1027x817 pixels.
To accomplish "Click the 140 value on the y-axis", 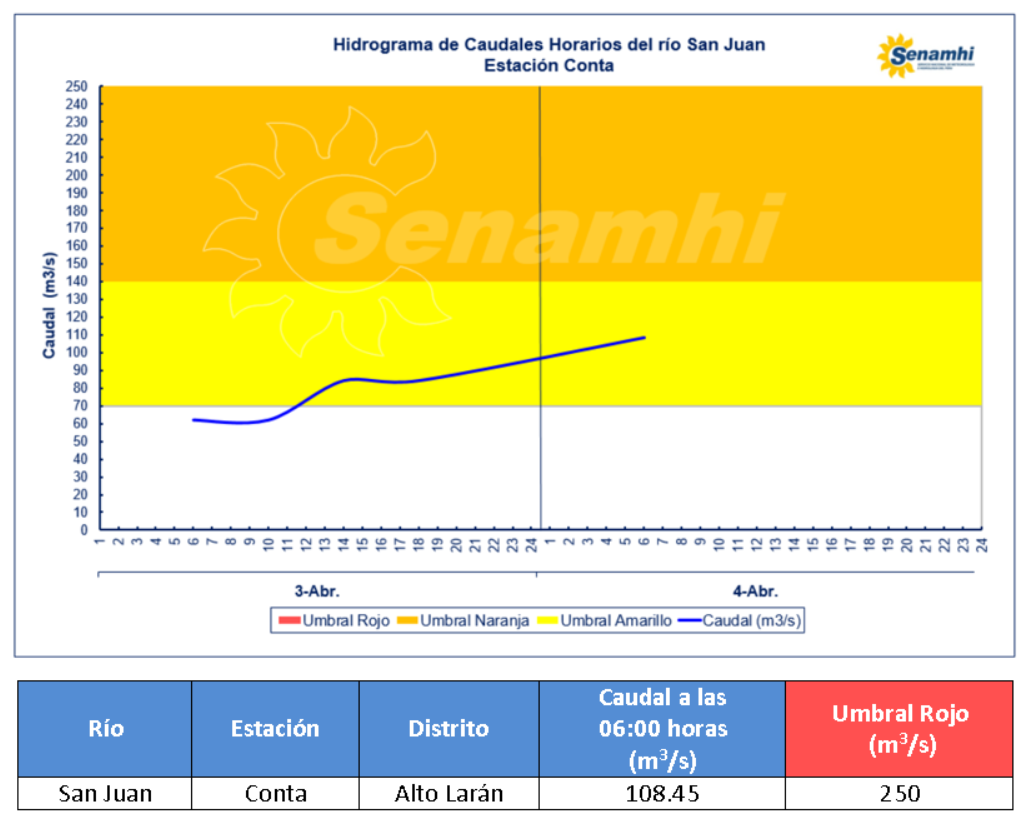I will coord(77,281).
